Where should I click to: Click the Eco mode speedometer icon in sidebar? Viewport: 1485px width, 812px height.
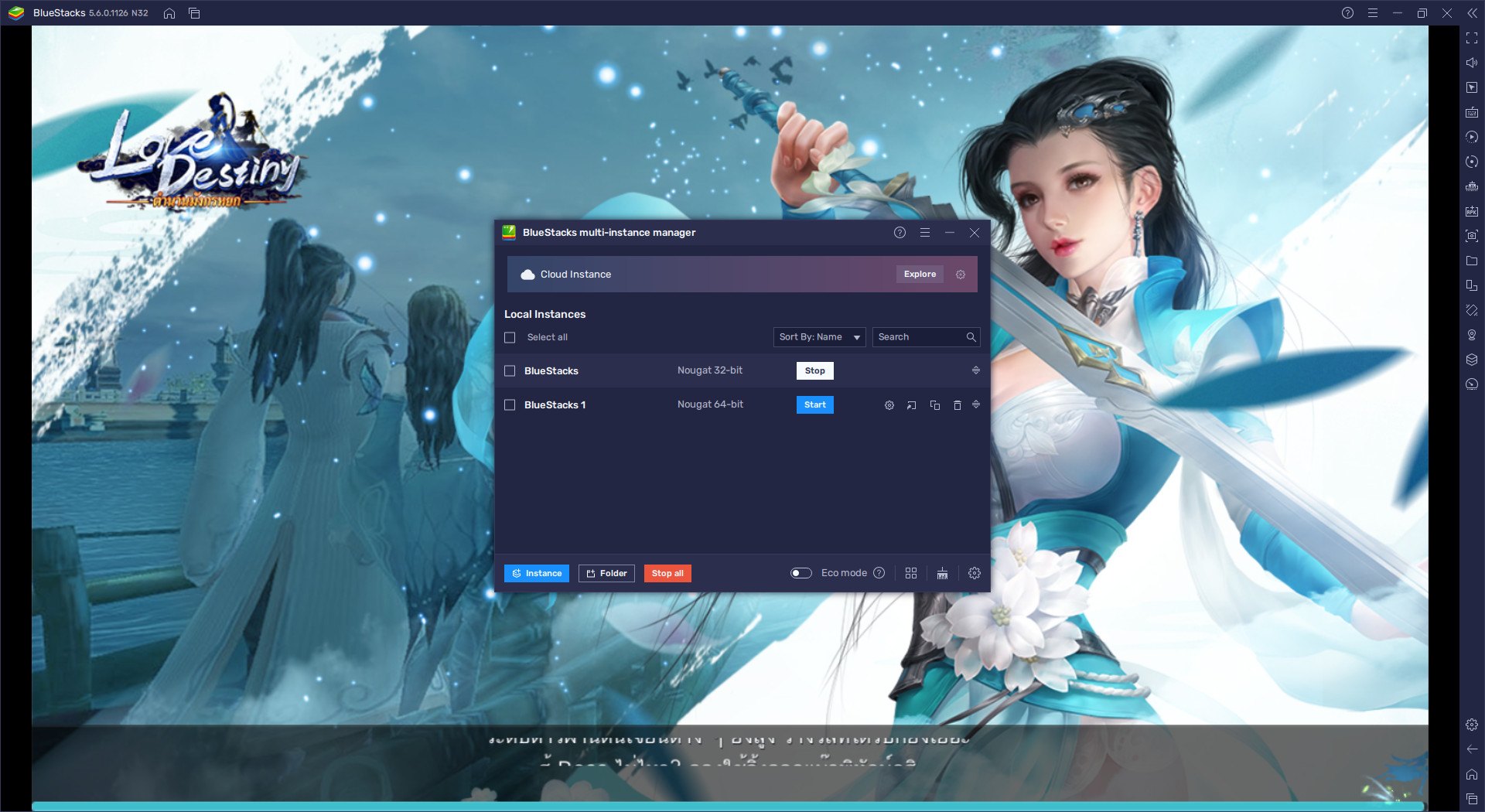click(1471, 384)
